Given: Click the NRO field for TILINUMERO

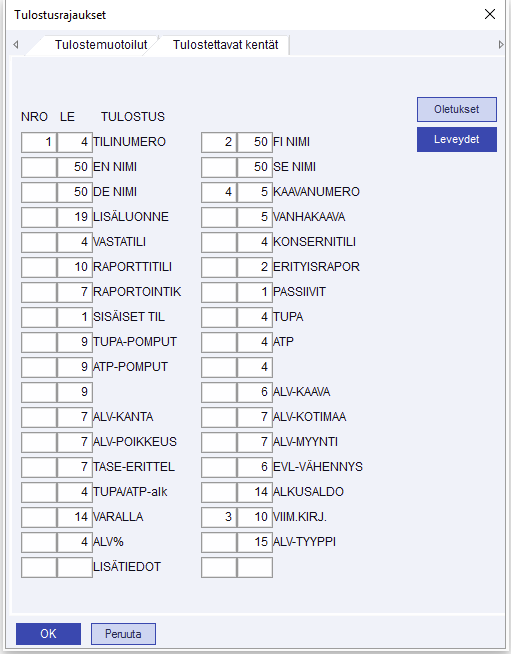Looking at the screenshot, I should (x=39, y=142).
